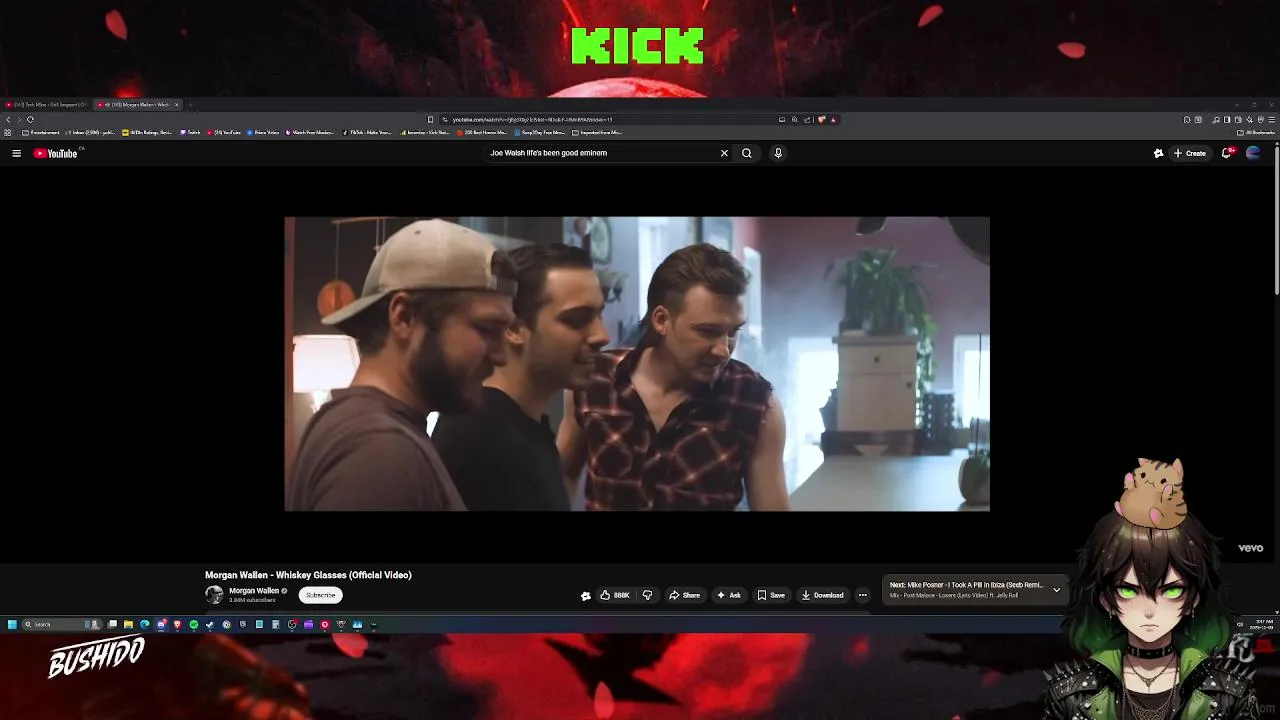Open Steam from the taskbar
This screenshot has width=1280, height=720.
pos(209,624)
